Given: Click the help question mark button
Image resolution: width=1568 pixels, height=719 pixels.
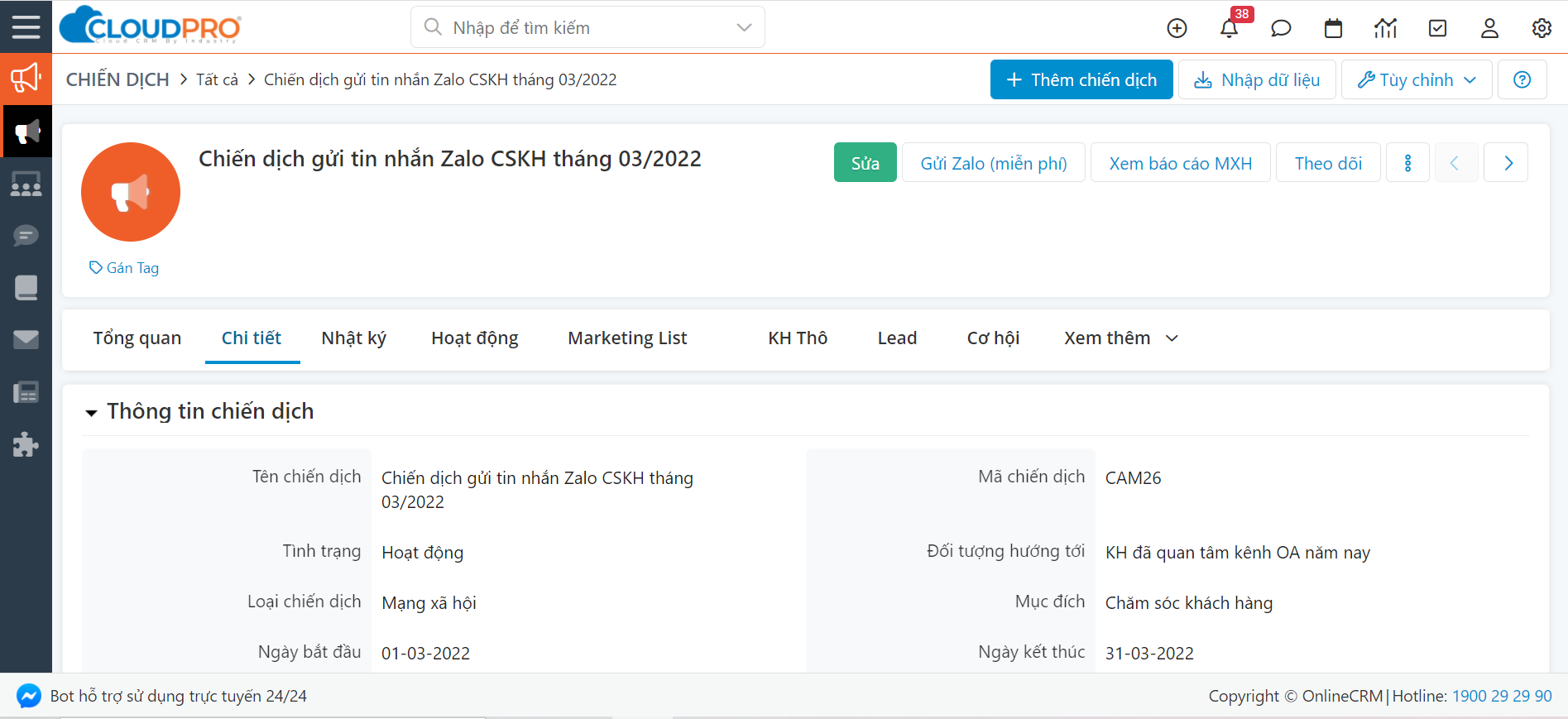Looking at the screenshot, I should tap(1522, 79).
